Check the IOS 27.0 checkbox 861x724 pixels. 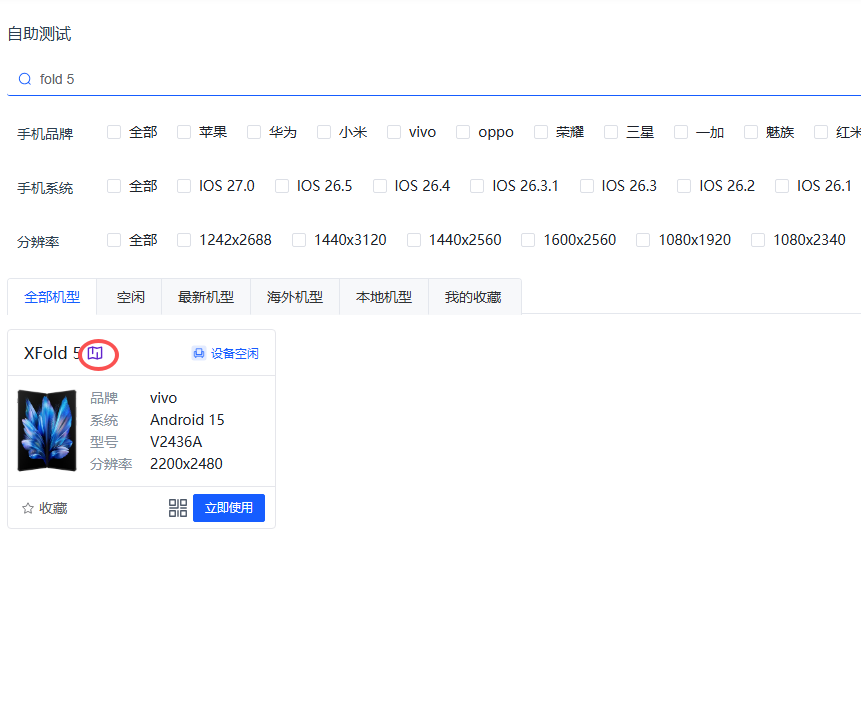(x=184, y=186)
